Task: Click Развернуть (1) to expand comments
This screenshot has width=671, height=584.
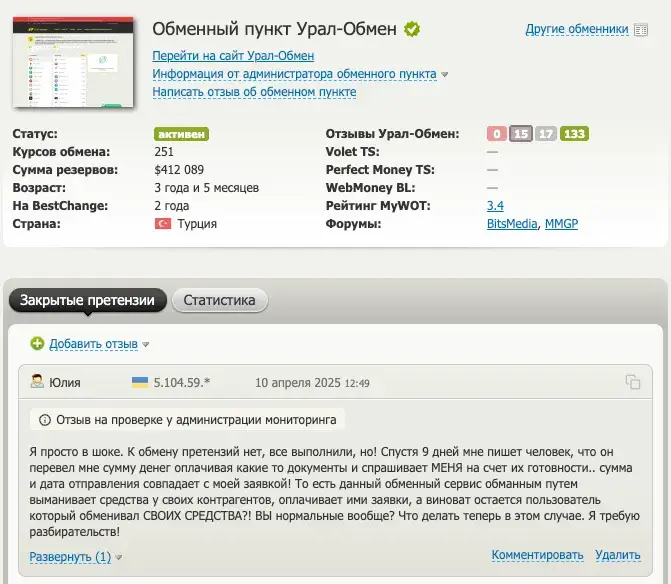Action: tap(70, 557)
